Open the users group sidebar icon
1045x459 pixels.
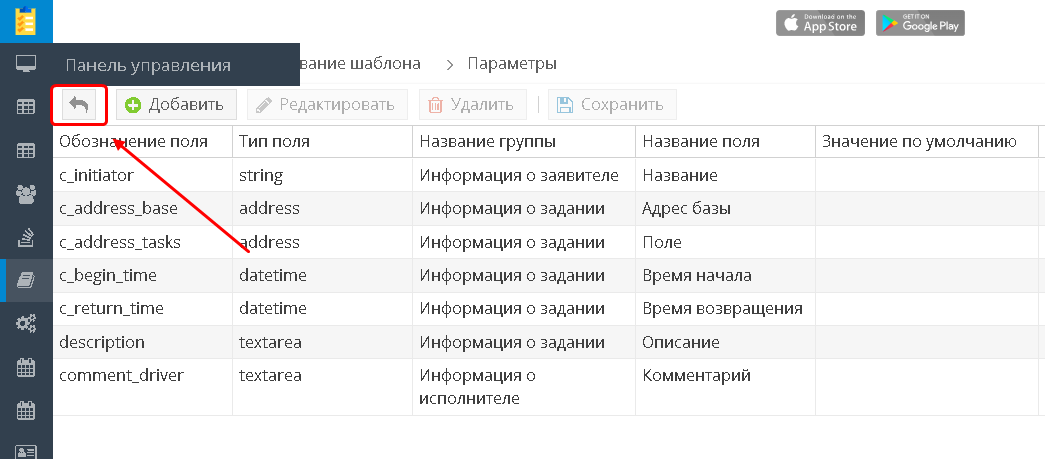26,194
